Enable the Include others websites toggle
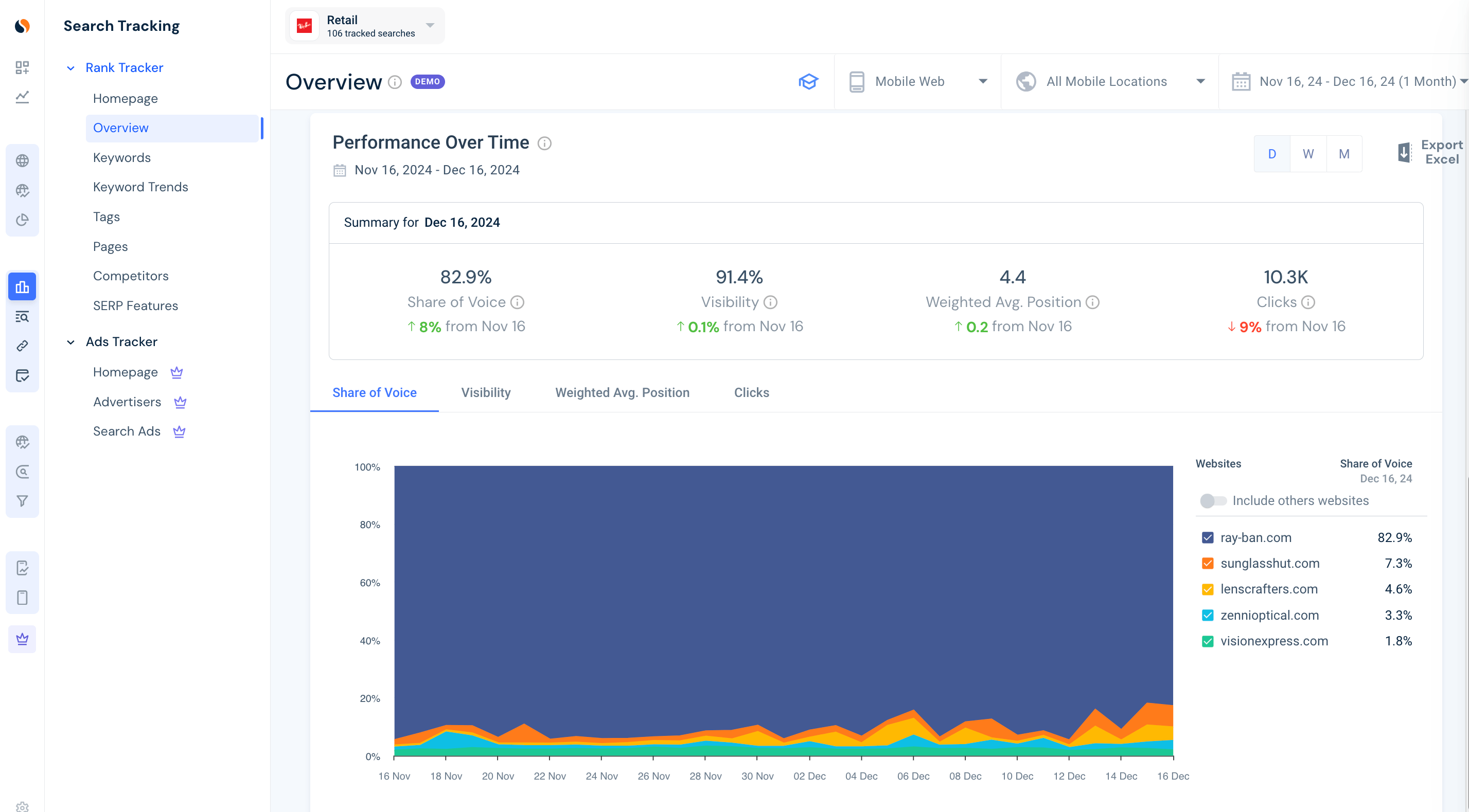Screen dimensions: 1469x812 coord(1213,500)
